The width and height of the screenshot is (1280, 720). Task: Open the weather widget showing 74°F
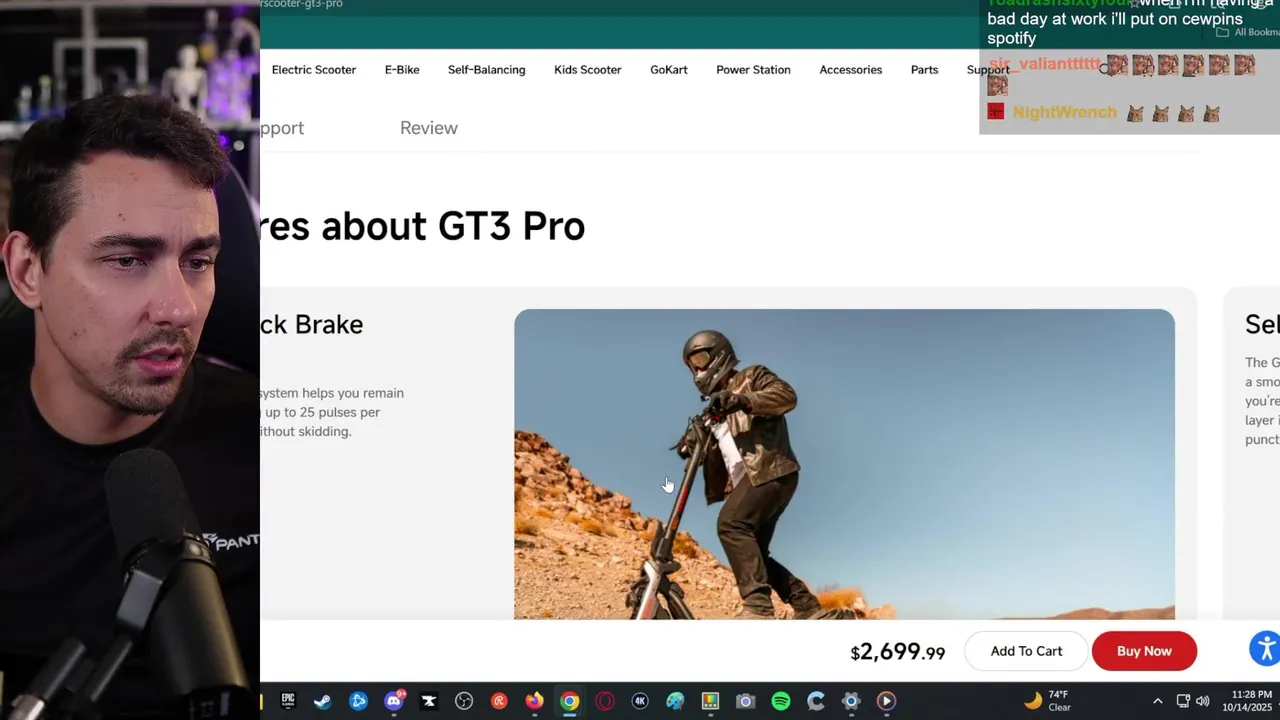point(1047,701)
